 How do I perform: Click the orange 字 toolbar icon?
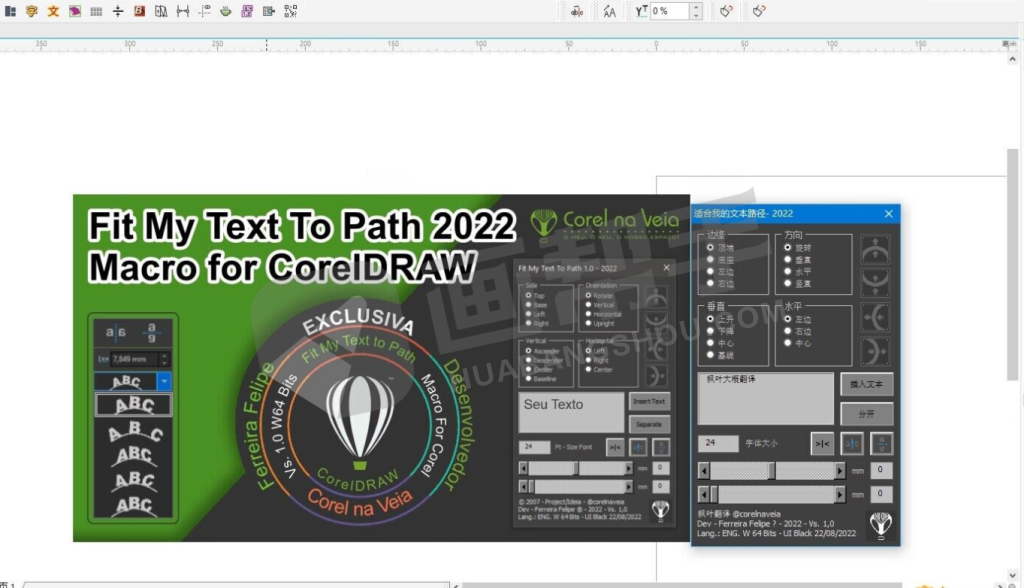point(31,11)
